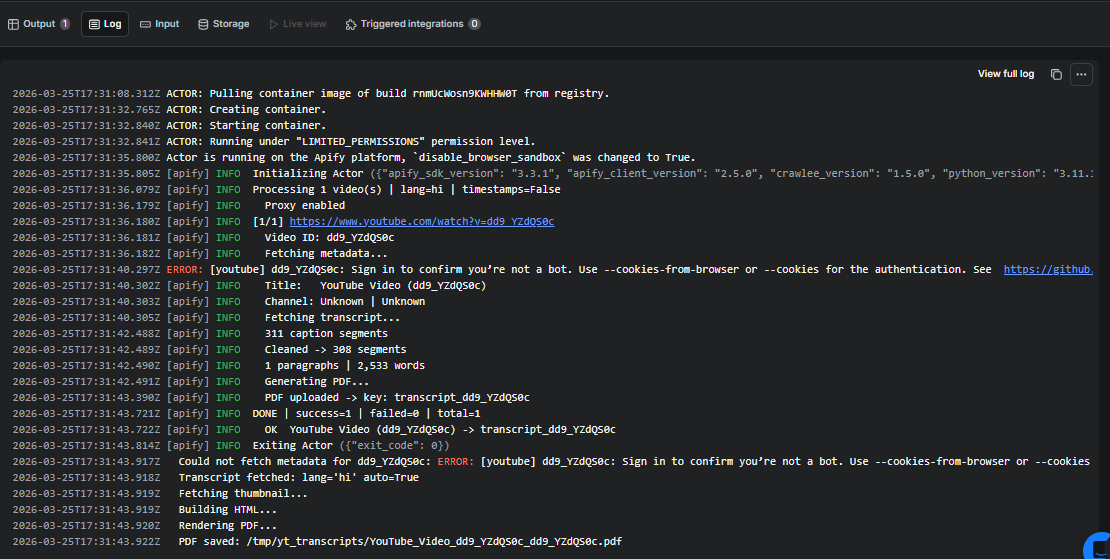Image resolution: width=1110 pixels, height=559 pixels.
Task: Open the three-dots log options menu
Action: (x=1081, y=74)
